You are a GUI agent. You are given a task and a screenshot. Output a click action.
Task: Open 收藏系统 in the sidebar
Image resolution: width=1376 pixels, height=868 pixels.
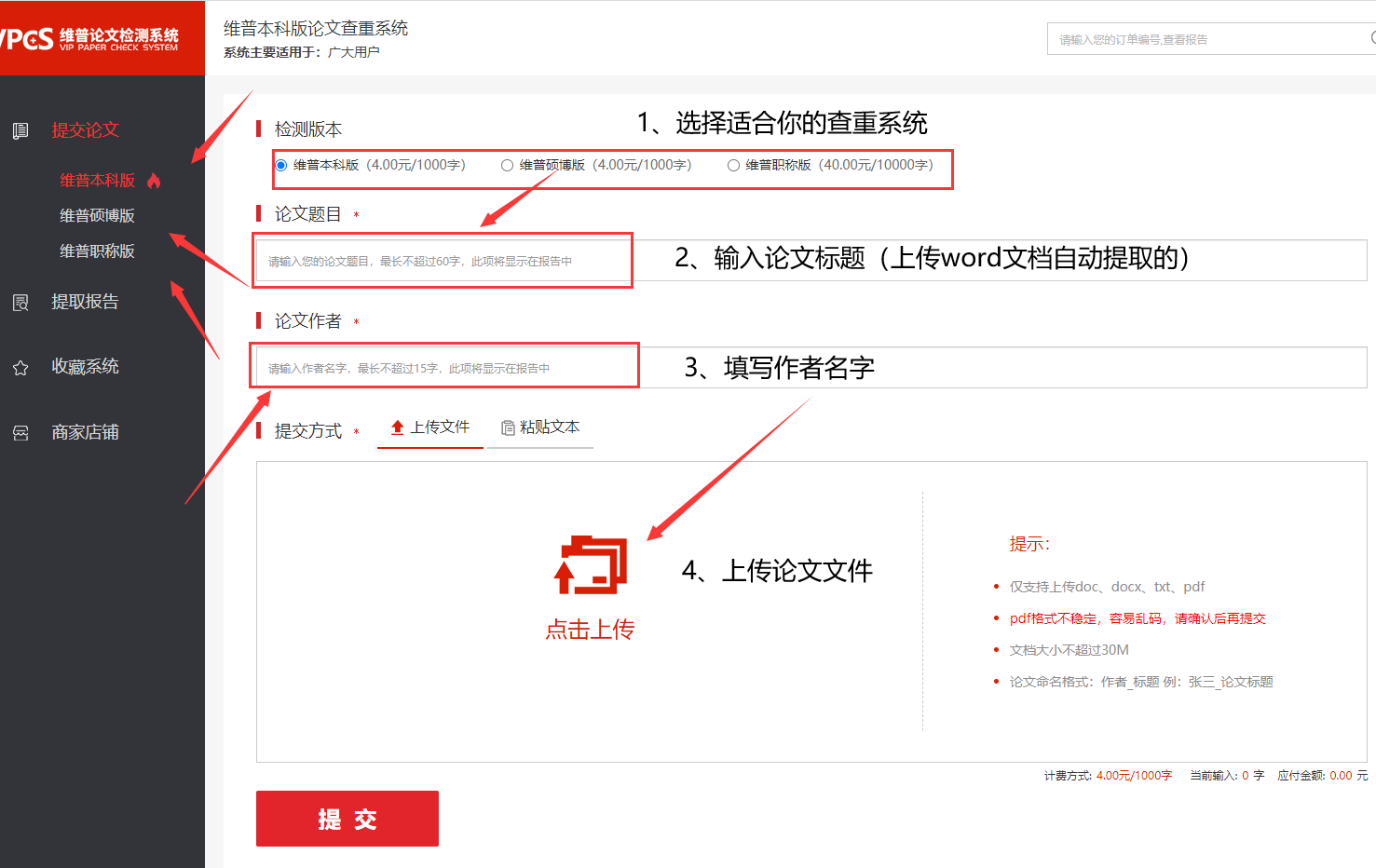click(86, 367)
